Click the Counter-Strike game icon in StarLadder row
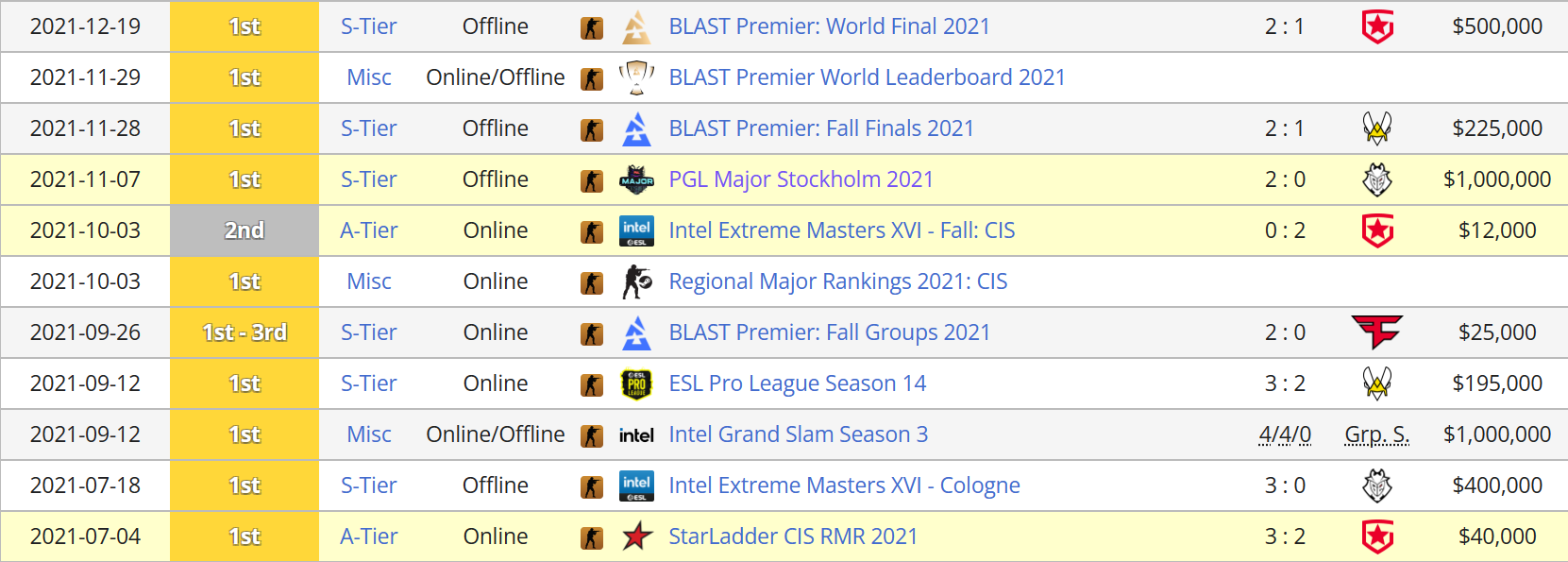Image resolution: width=1568 pixels, height=562 pixels. [x=592, y=537]
